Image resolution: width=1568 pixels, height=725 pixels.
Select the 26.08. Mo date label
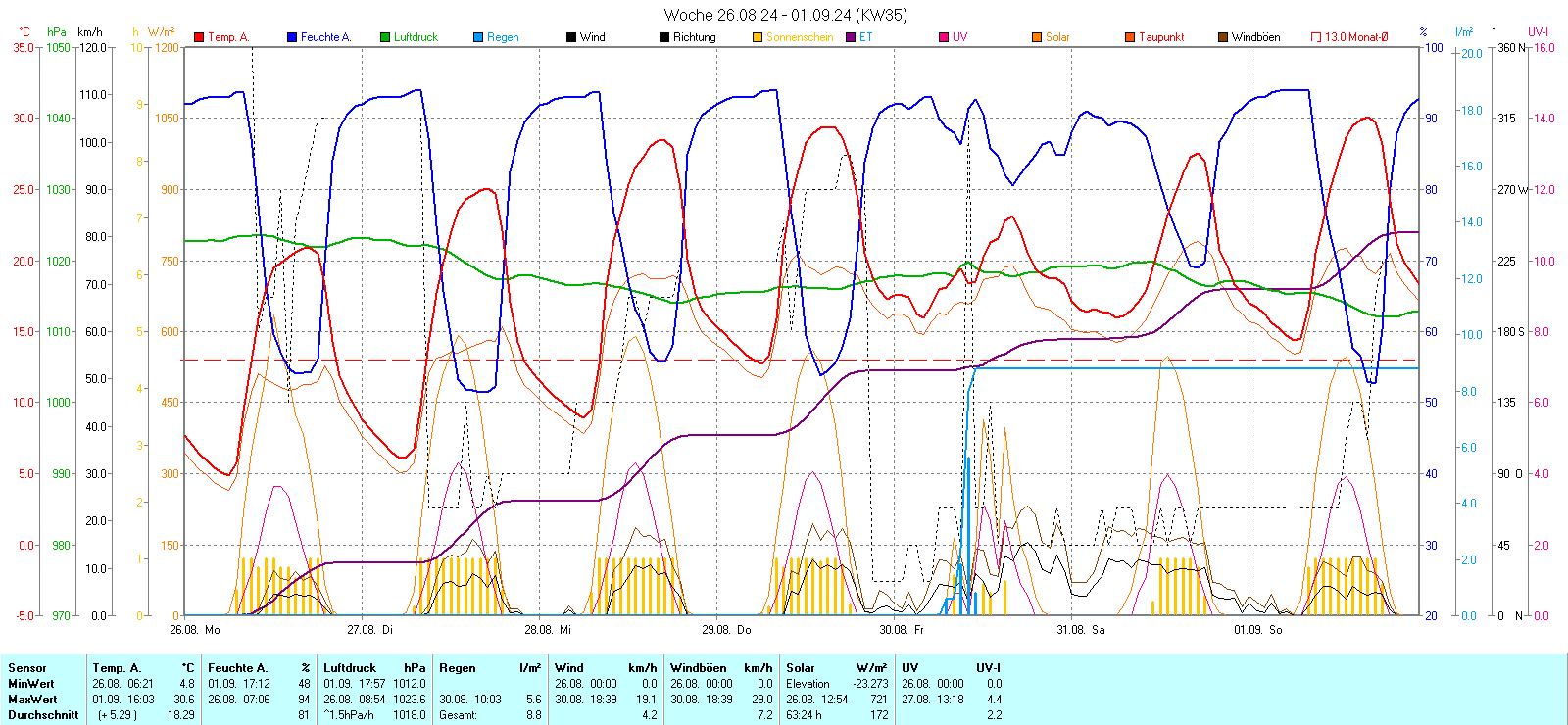(x=195, y=630)
